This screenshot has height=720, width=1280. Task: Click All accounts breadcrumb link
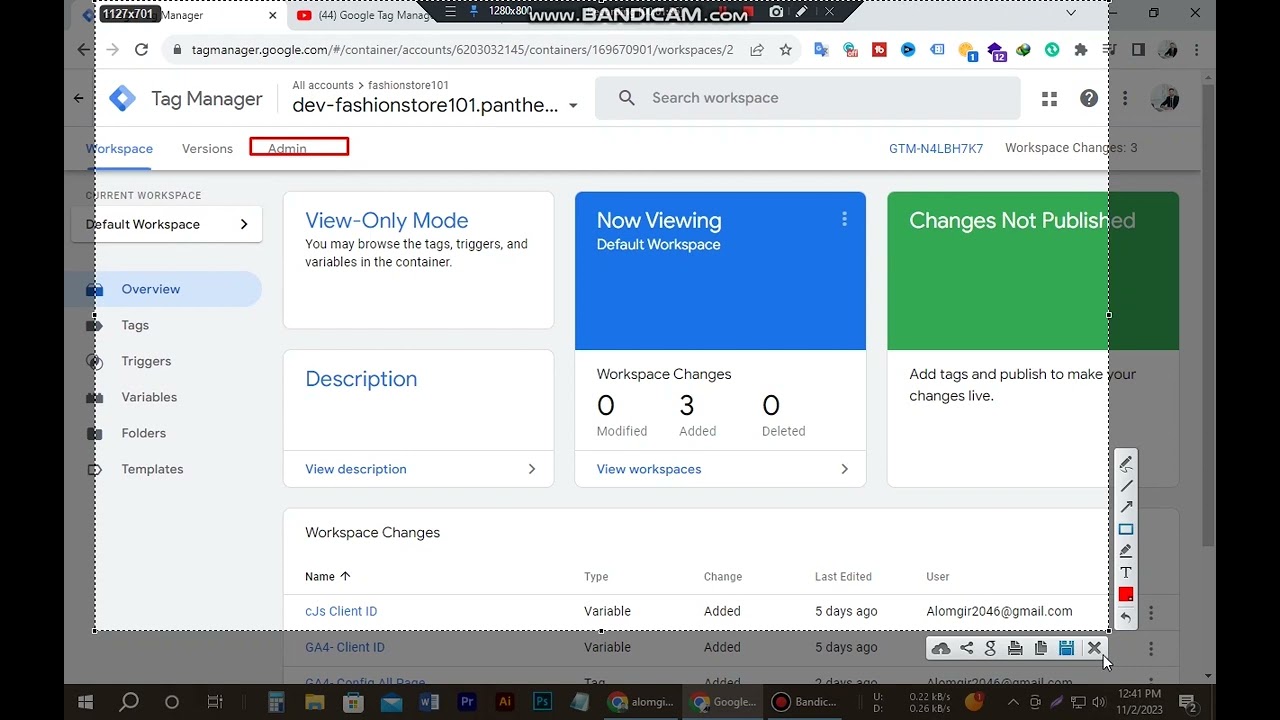323,85
